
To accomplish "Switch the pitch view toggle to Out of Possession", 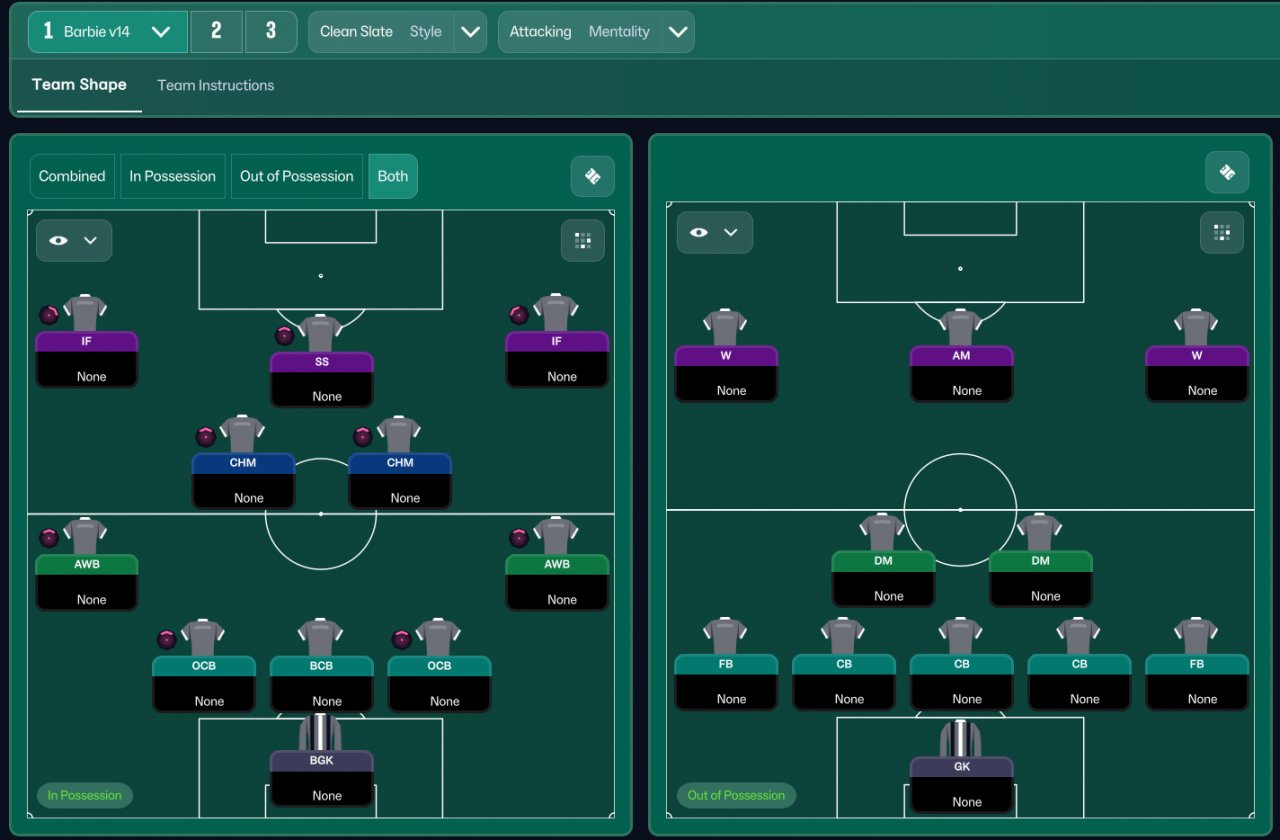I will coord(297,176).
